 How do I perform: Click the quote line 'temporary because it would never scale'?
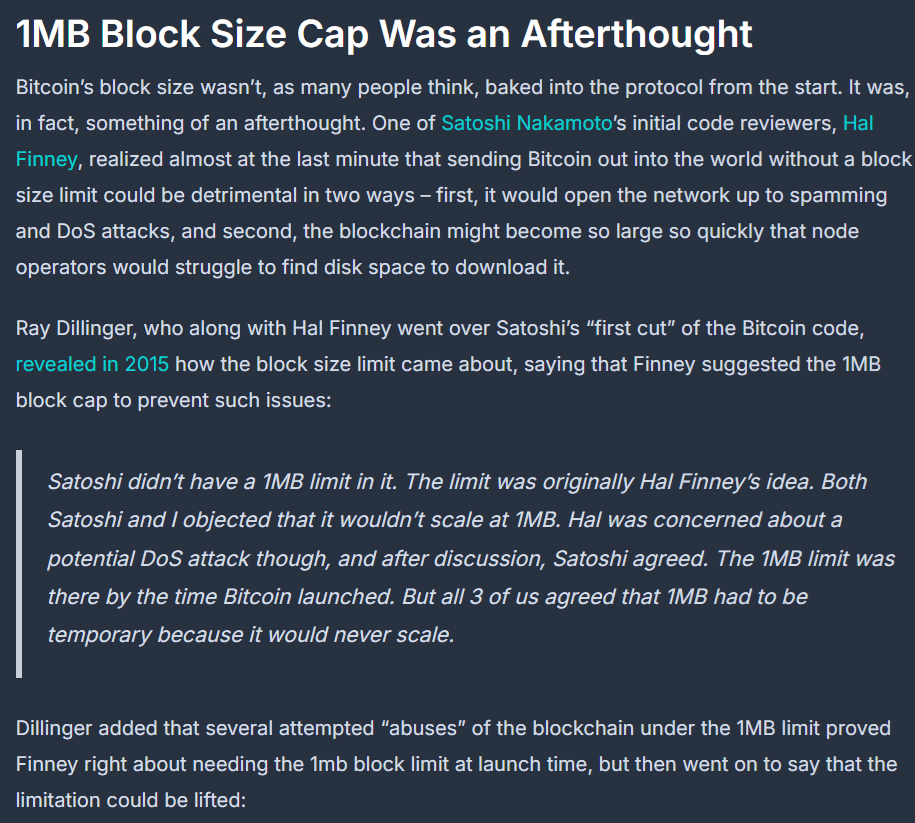(251, 635)
